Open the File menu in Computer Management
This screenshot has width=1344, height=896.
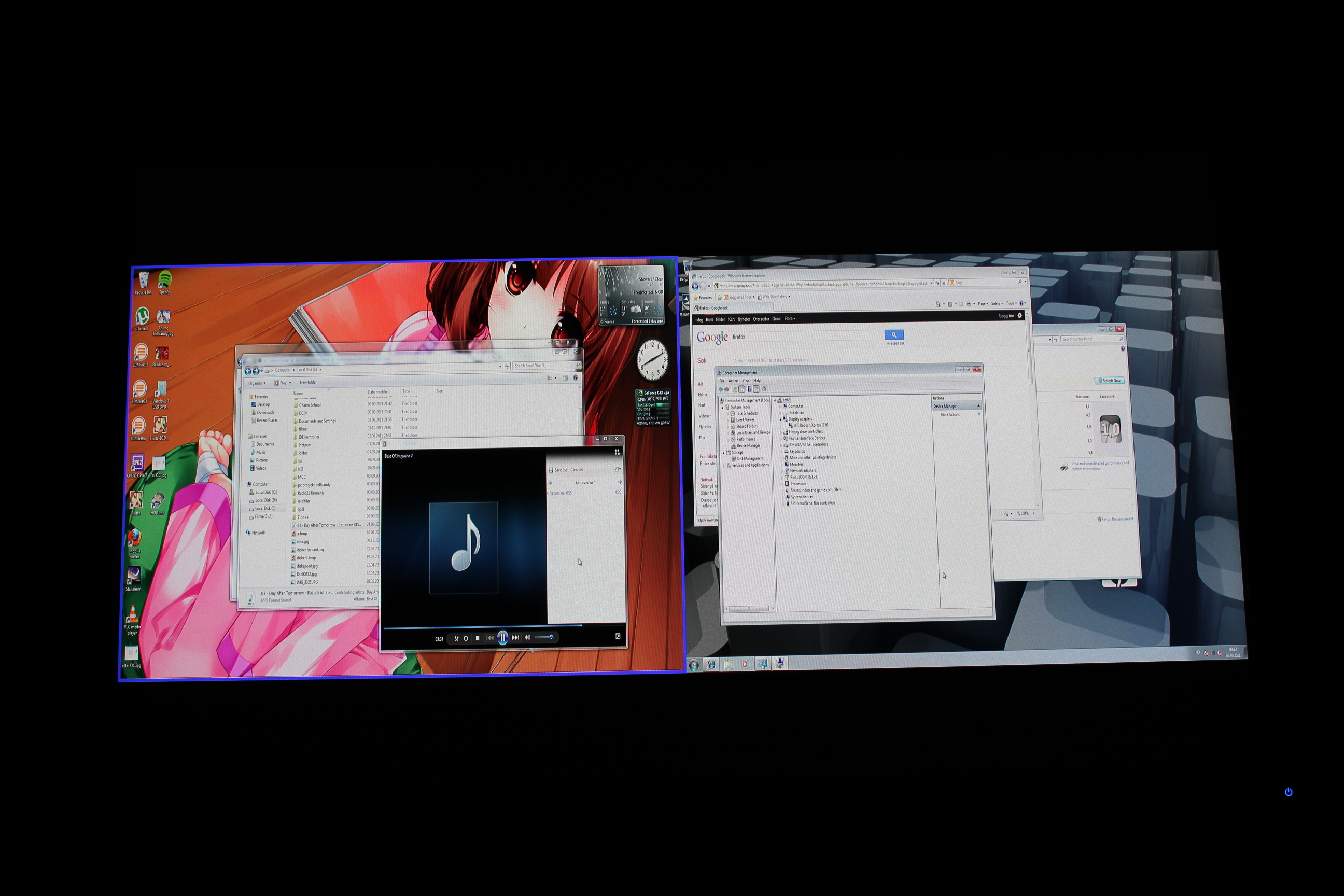tap(722, 381)
